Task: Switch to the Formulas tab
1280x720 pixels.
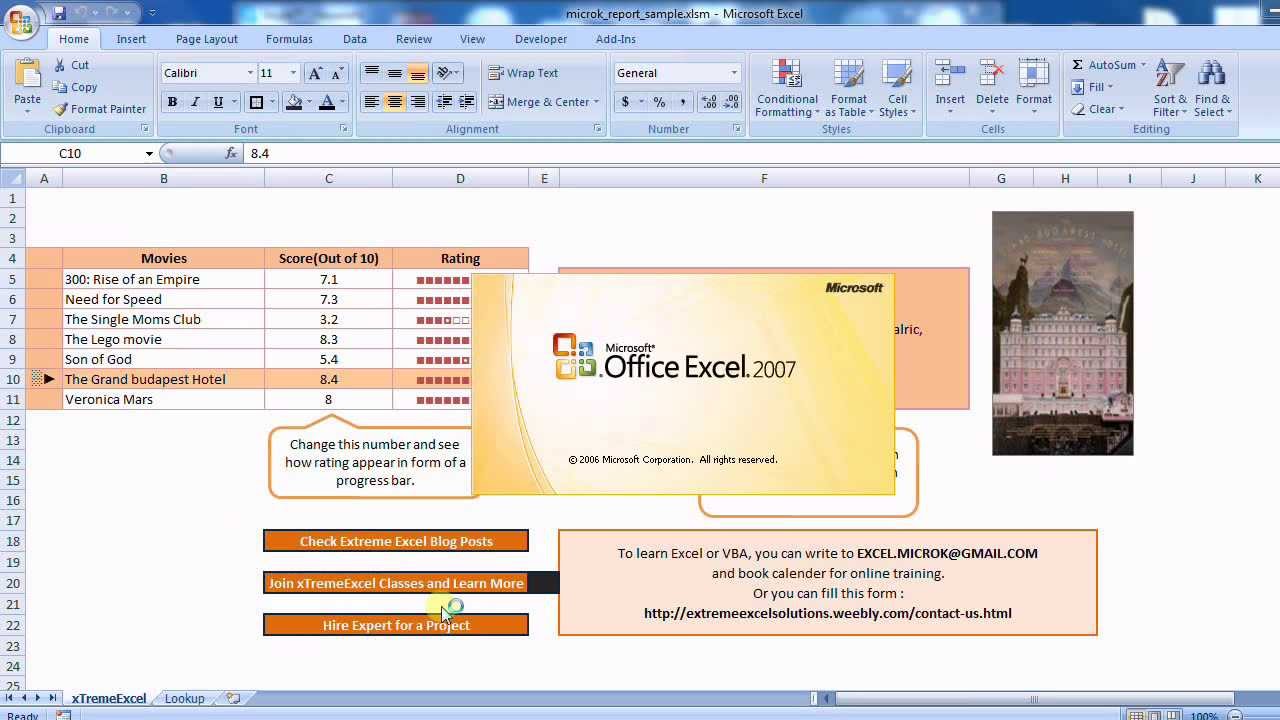Action: click(x=289, y=39)
